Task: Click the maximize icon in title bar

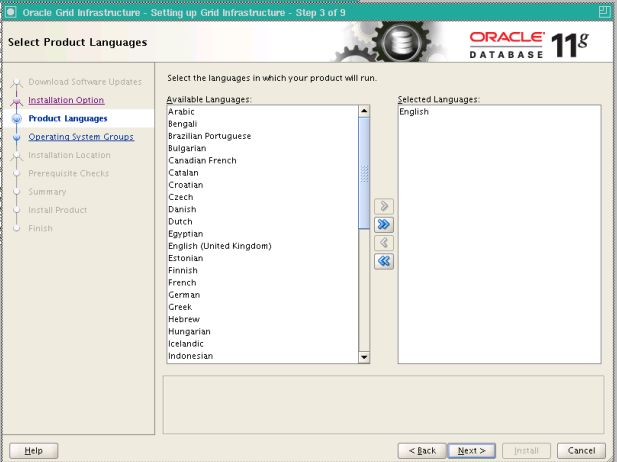Action: 604,12
